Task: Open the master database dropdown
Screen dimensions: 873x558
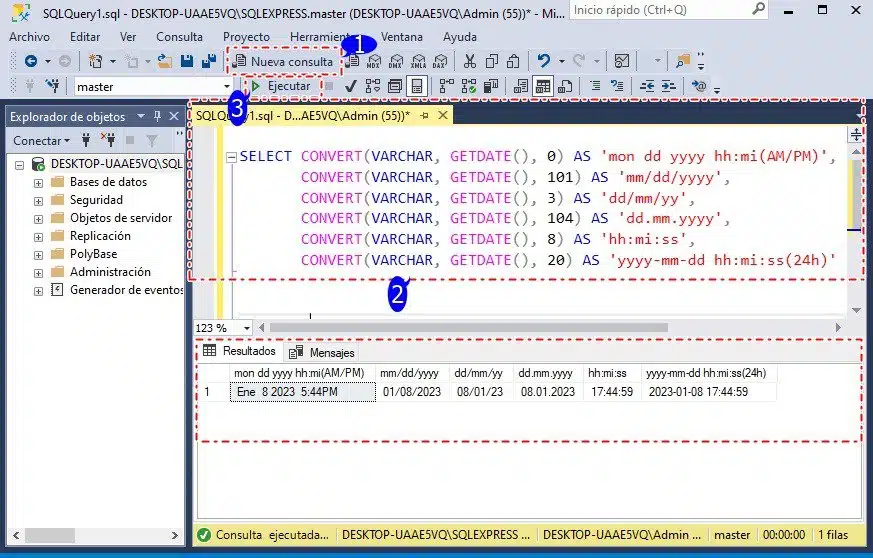Action: click(x=227, y=87)
